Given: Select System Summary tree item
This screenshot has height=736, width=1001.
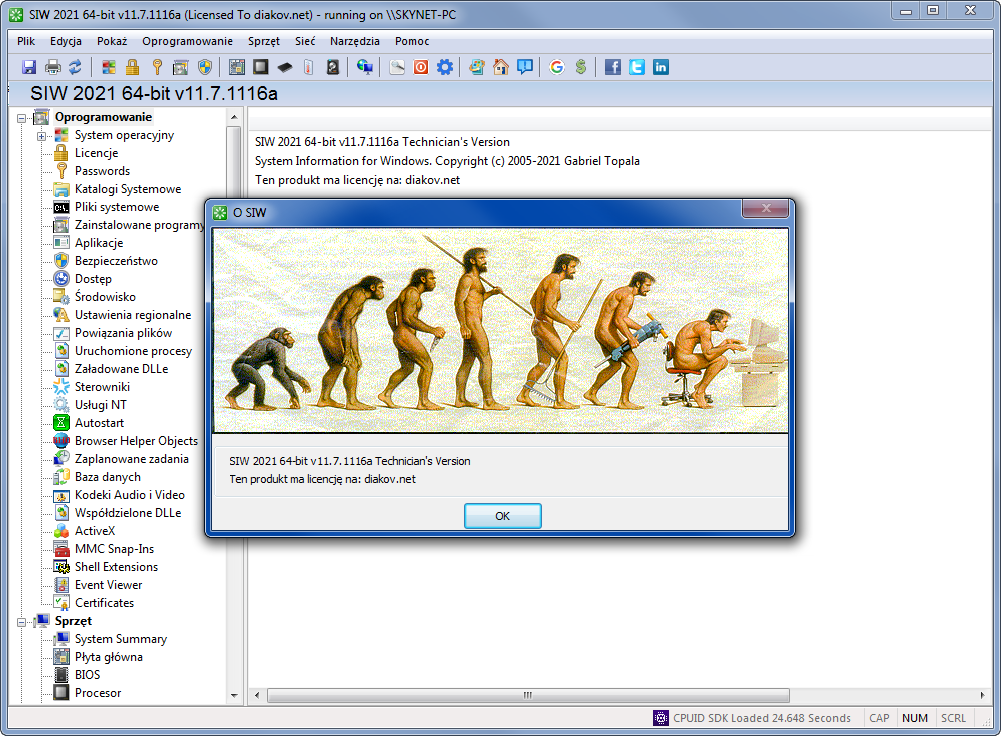Looking at the screenshot, I should pos(121,639).
